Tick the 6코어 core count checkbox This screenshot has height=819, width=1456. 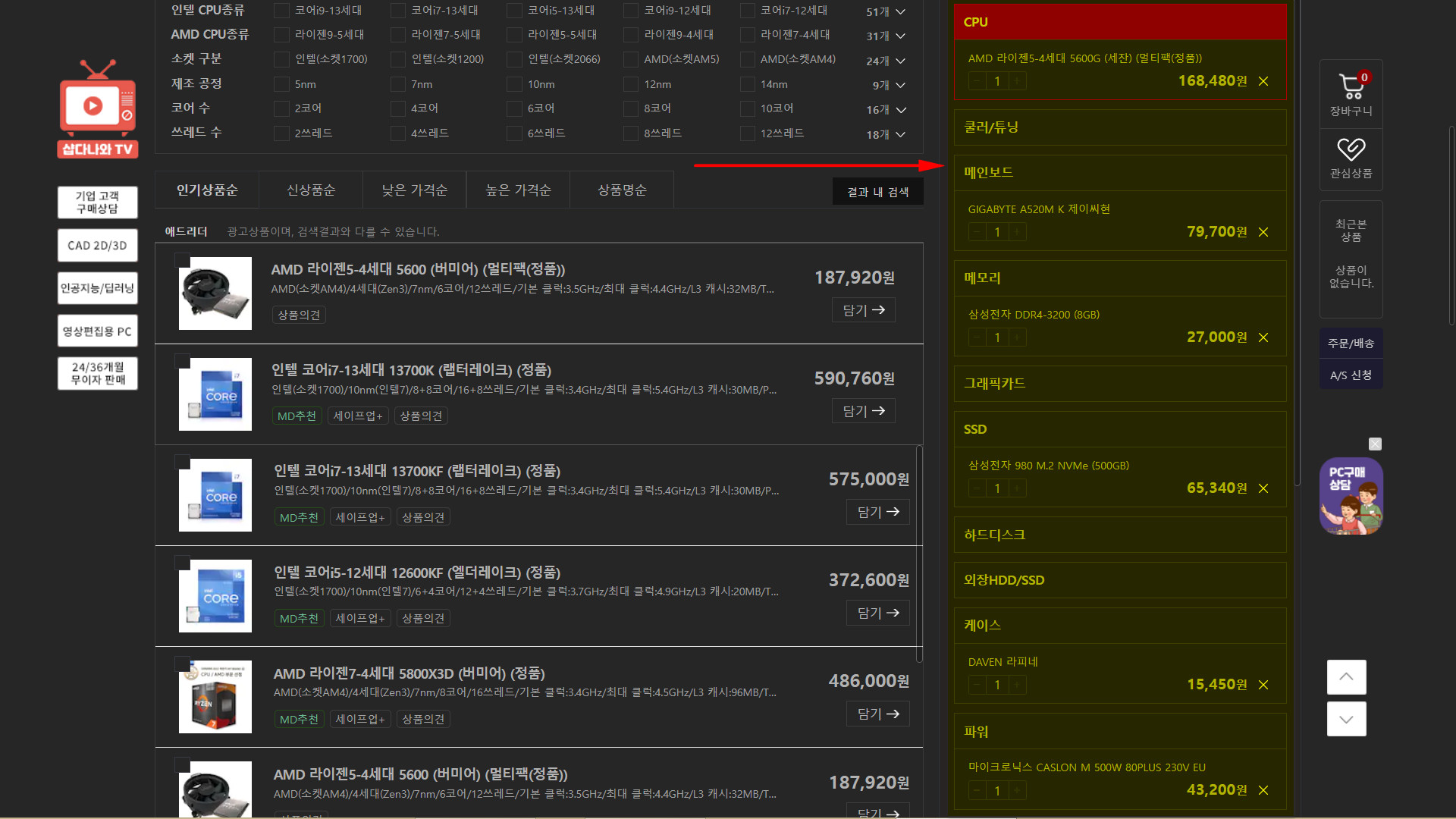click(x=514, y=108)
